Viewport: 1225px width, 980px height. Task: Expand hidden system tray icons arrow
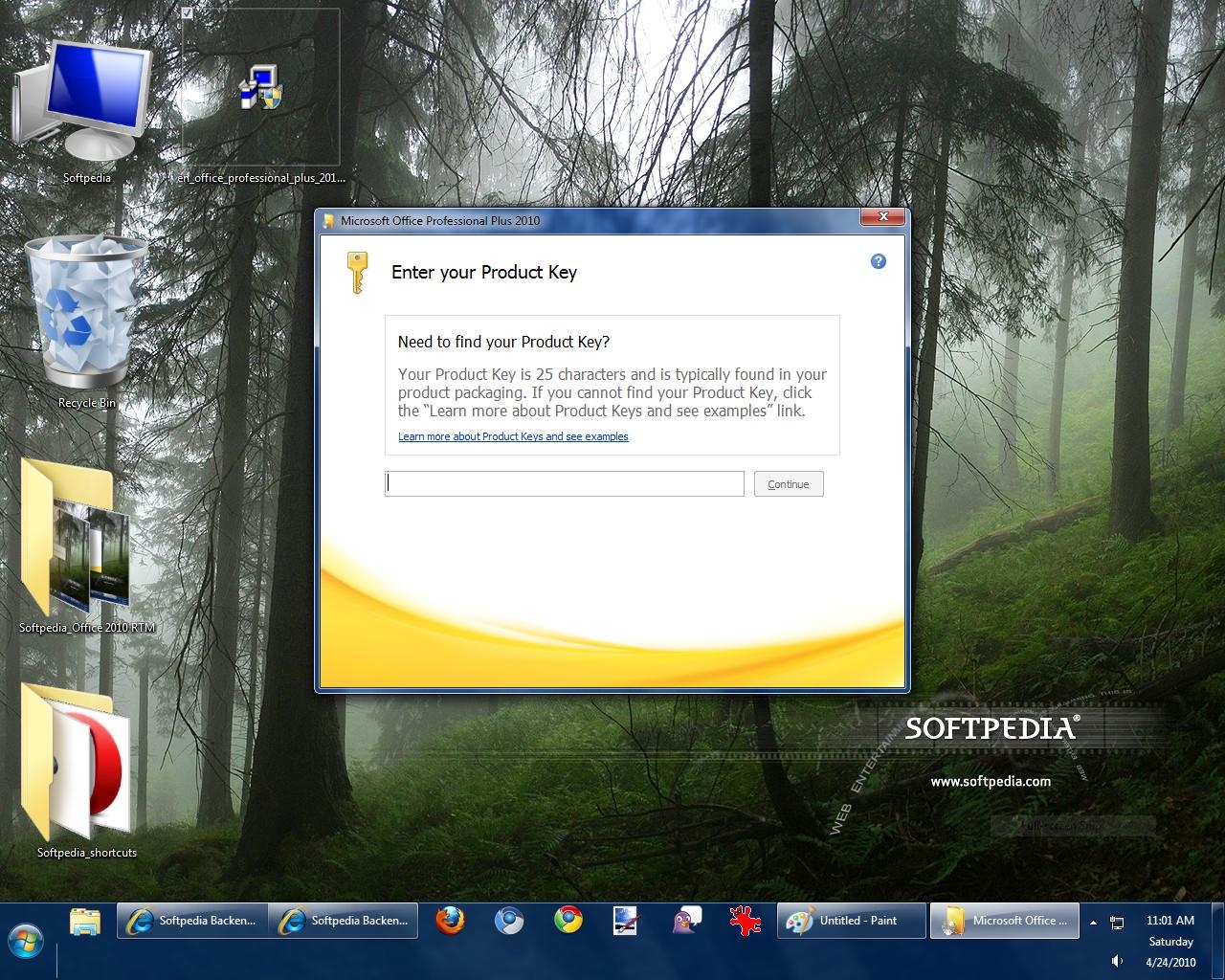click(x=1093, y=923)
